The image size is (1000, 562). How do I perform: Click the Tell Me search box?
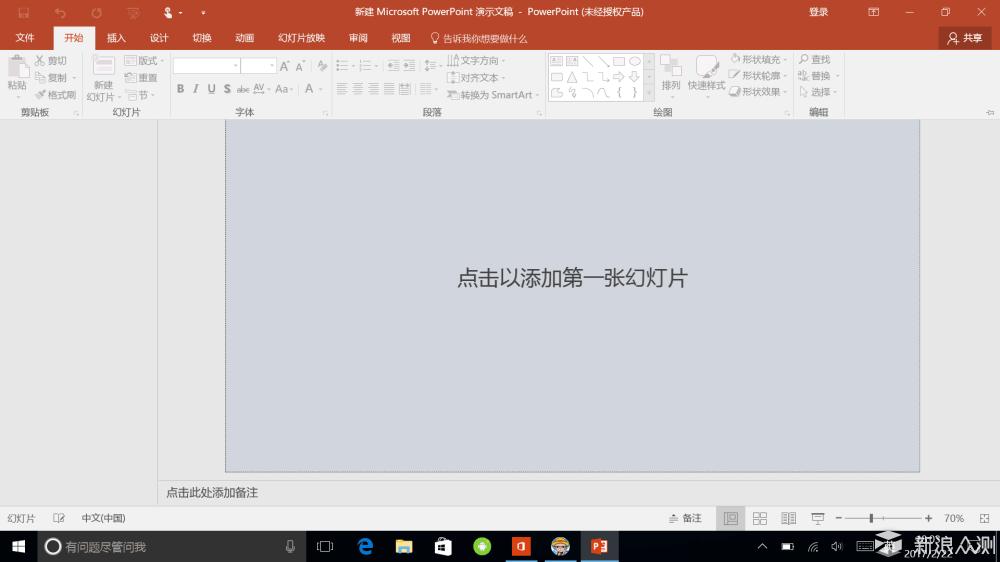(479, 38)
